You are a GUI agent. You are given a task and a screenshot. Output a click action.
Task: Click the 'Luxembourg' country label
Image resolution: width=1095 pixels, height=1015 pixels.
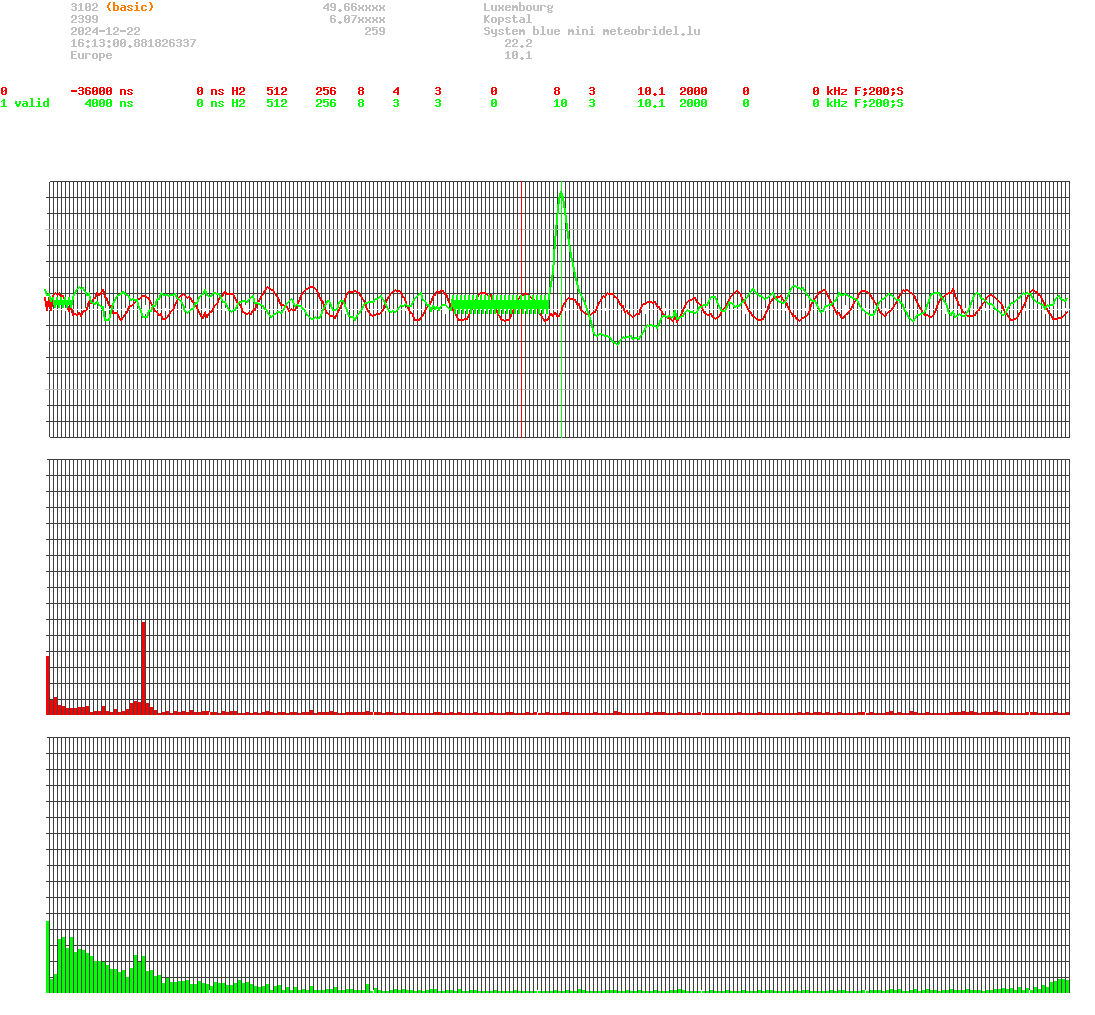[x=518, y=7]
